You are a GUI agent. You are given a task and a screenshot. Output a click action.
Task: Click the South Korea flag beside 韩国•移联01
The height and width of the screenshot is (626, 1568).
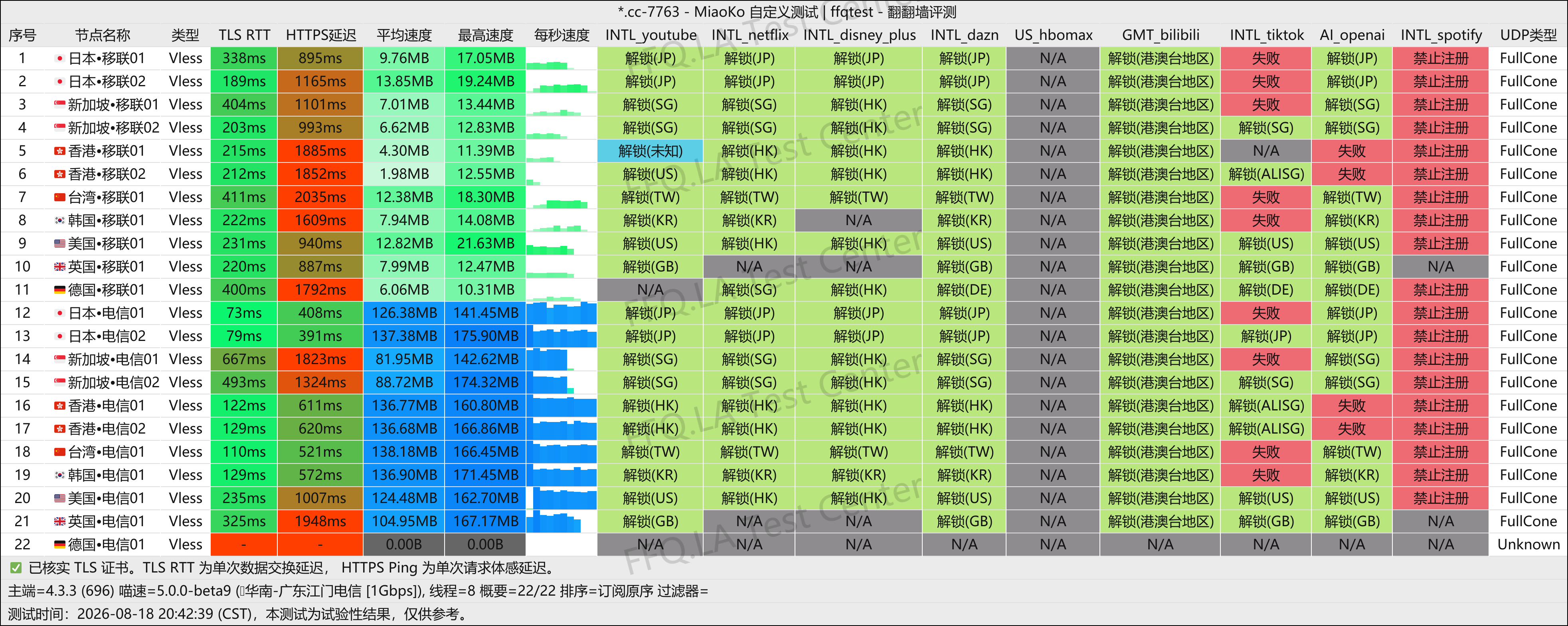59,220
